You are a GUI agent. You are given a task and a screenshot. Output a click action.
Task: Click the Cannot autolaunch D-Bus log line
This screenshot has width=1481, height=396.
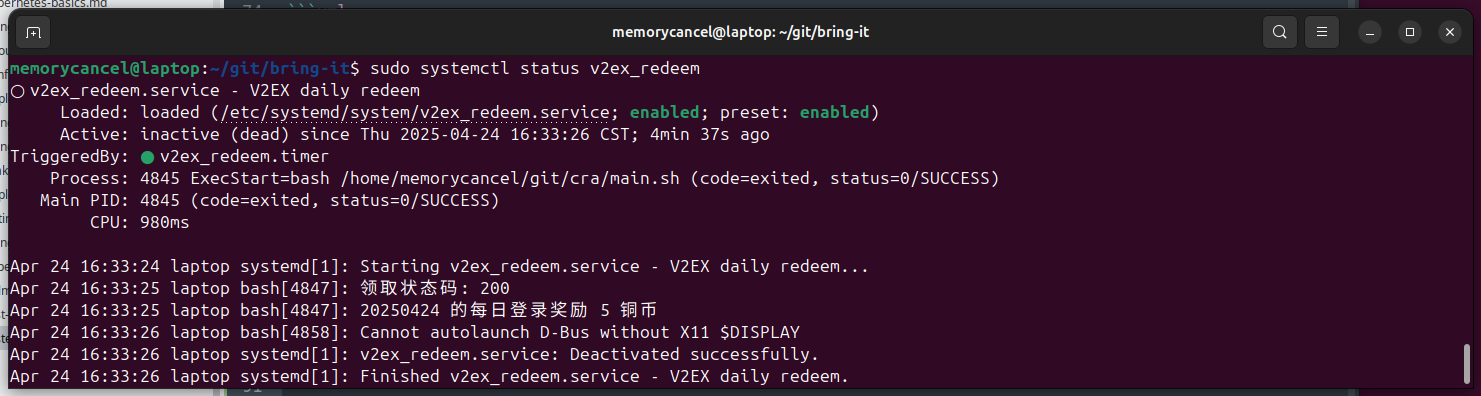405,333
